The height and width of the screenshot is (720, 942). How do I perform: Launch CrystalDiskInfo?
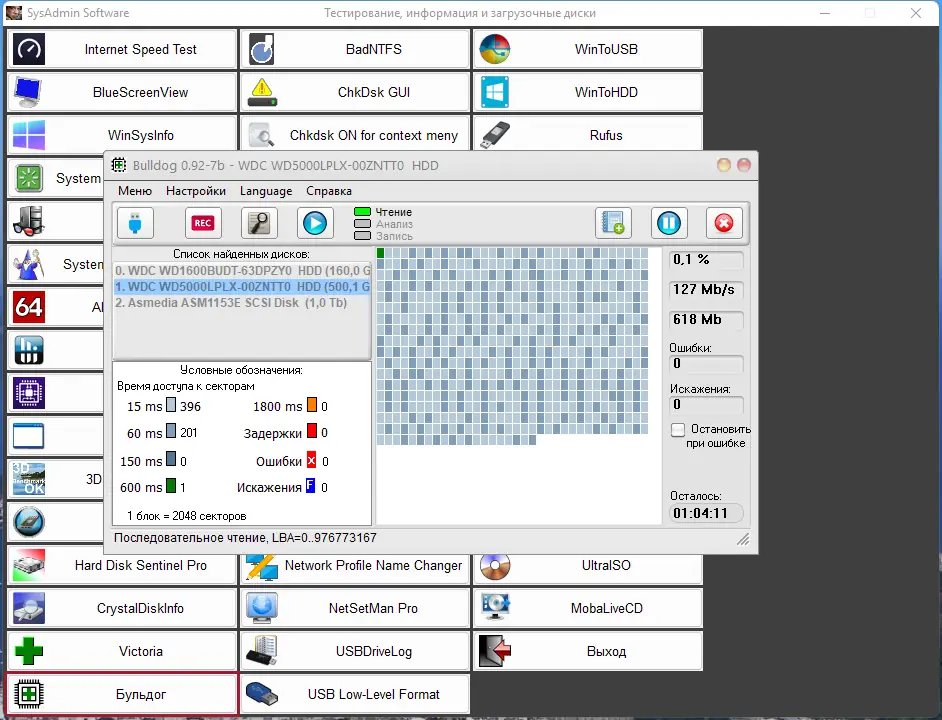click(x=122, y=608)
